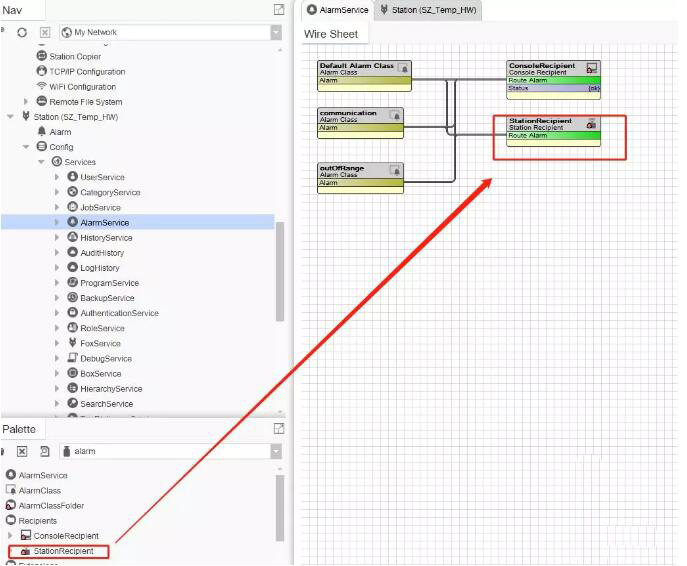The width and height of the screenshot is (687, 566).
Task: Click Alarm slot on outOfRange block
Action: [360, 183]
